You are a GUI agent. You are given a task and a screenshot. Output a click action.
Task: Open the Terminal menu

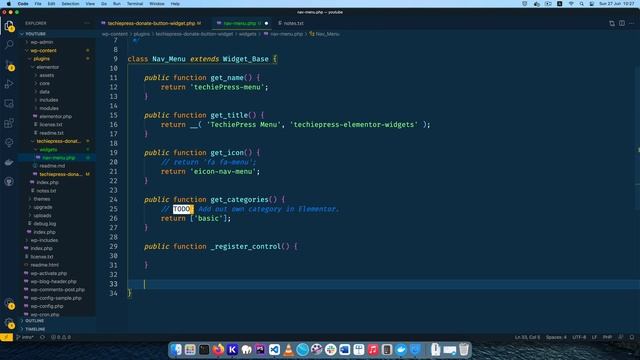coord(135,4)
